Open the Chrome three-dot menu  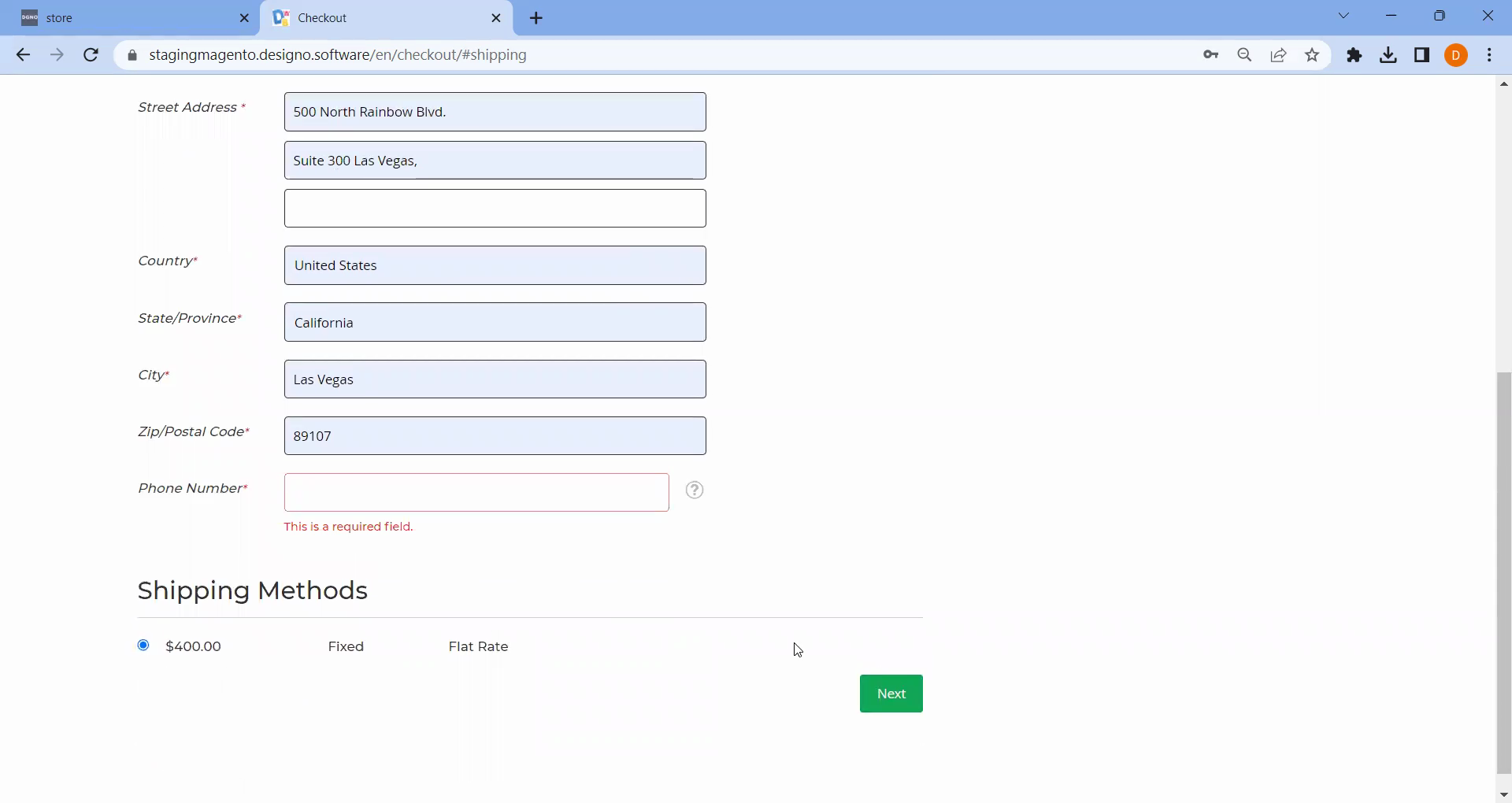click(1489, 55)
